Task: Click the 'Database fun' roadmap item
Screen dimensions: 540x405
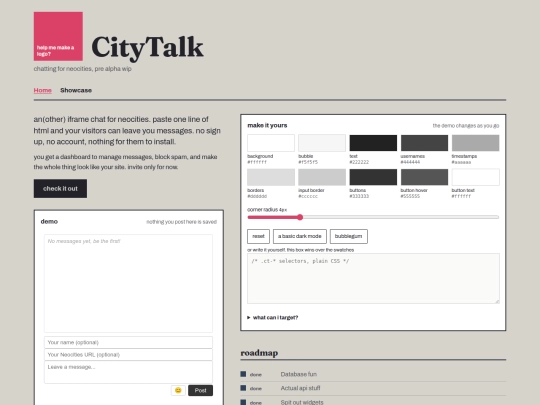Action: pos(299,374)
